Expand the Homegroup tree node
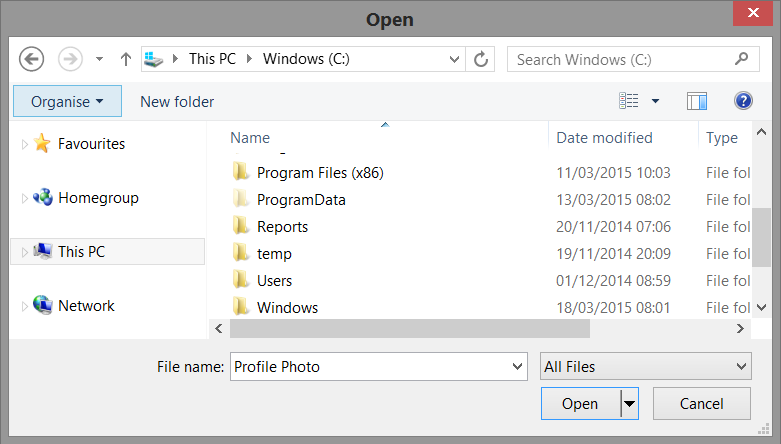The image size is (781, 444). pyautogui.click(x=25, y=198)
